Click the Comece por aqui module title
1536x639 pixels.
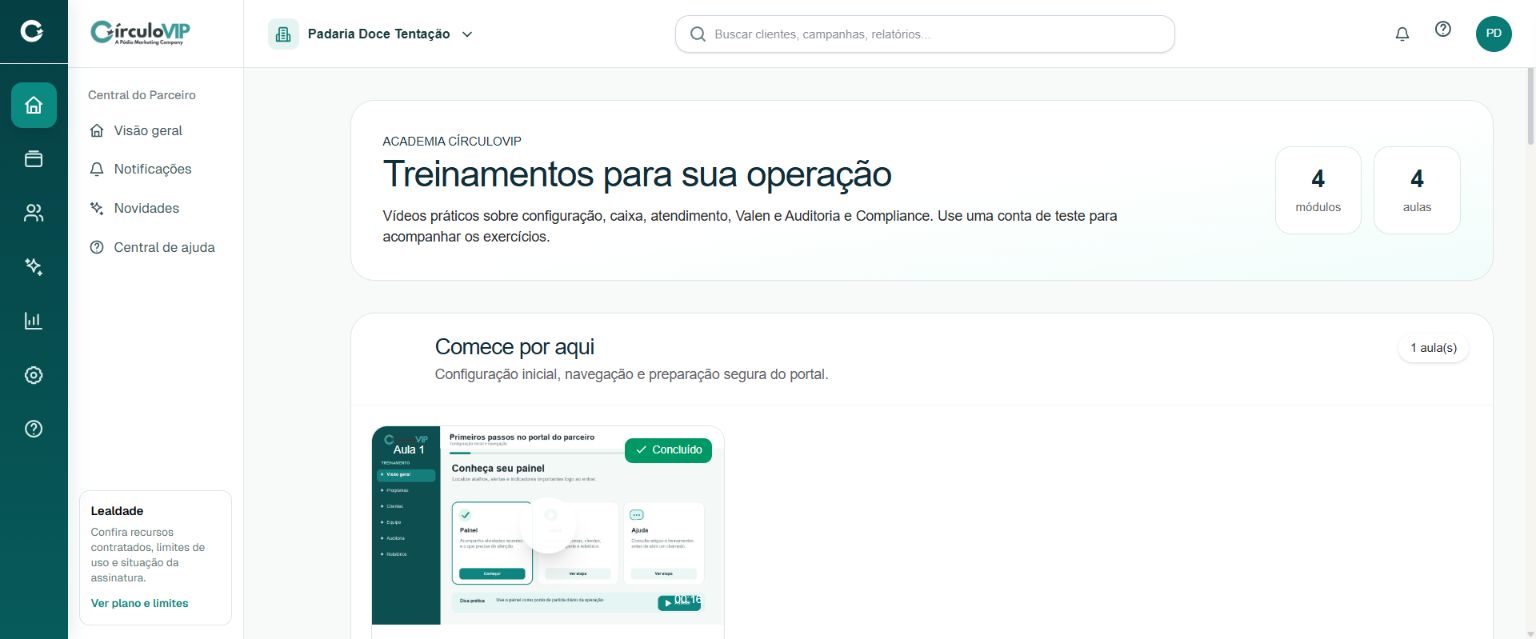(515, 347)
